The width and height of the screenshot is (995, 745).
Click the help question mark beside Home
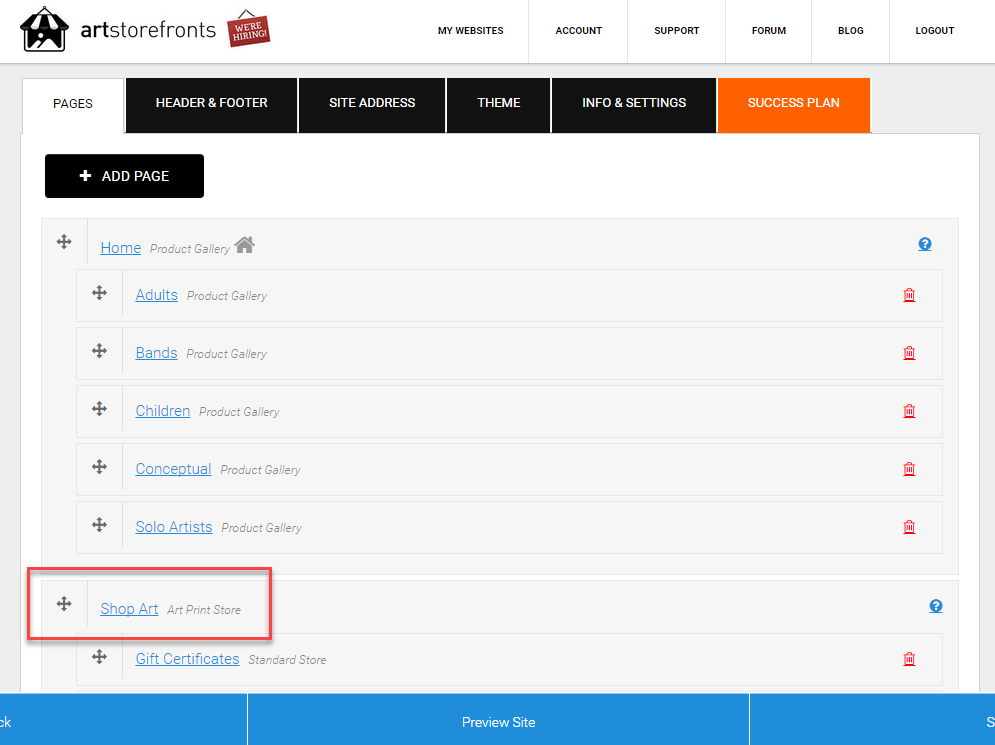(925, 244)
